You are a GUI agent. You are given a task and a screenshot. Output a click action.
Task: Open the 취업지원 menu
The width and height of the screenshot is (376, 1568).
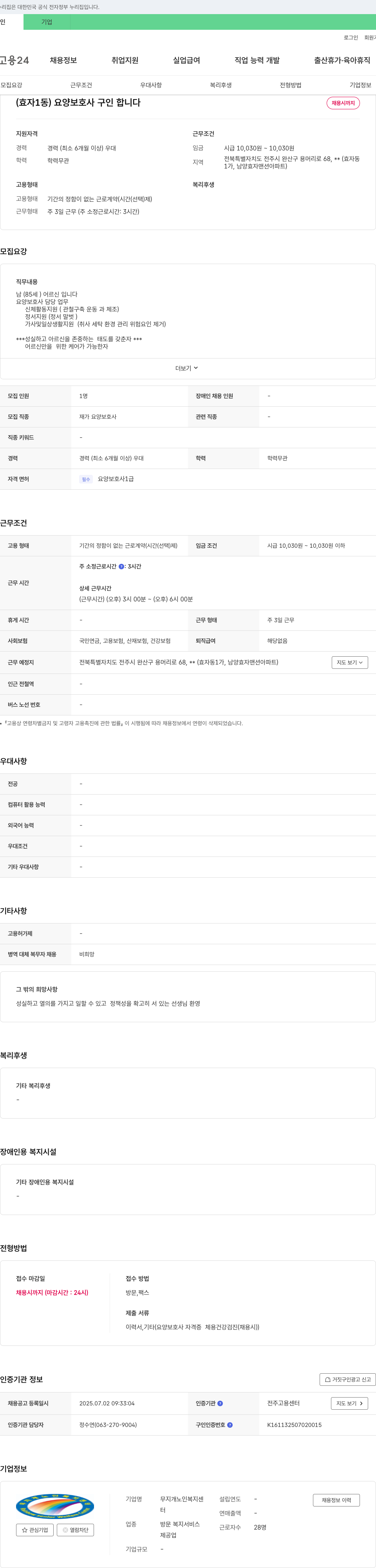tap(125, 60)
